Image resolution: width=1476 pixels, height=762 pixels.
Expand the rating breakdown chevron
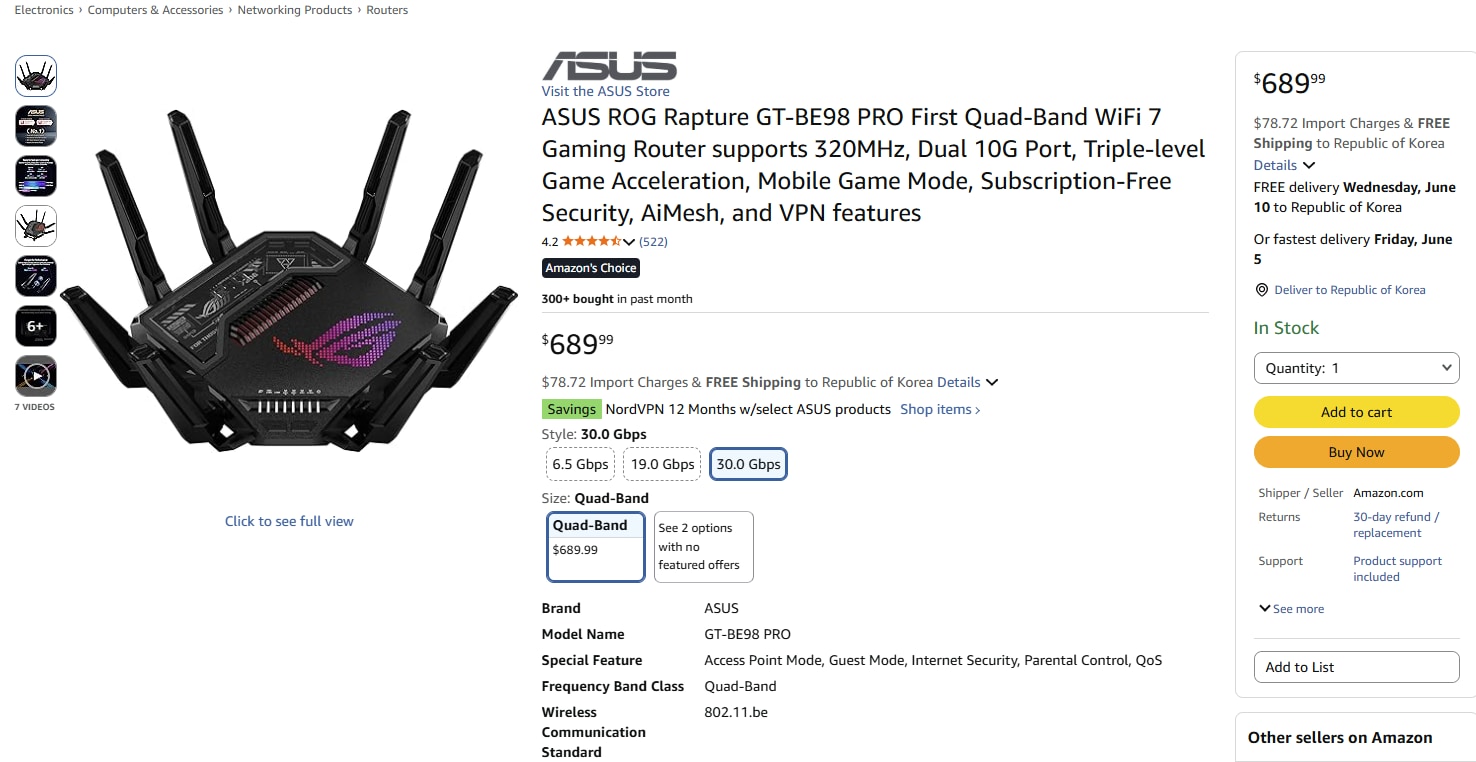click(629, 242)
